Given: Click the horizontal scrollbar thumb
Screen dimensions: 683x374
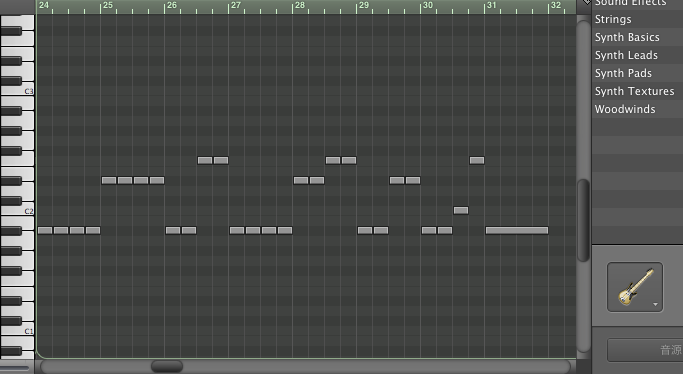Looking at the screenshot, I should click(x=167, y=366).
